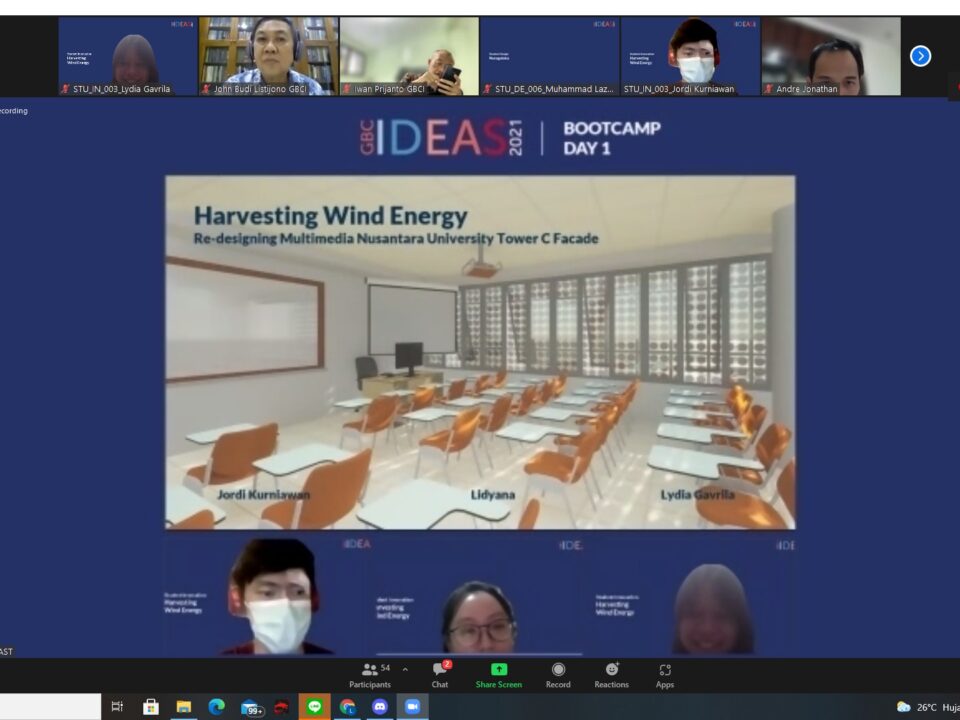Open the Zoom Apps panel
This screenshot has width=960, height=720.
click(x=665, y=675)
